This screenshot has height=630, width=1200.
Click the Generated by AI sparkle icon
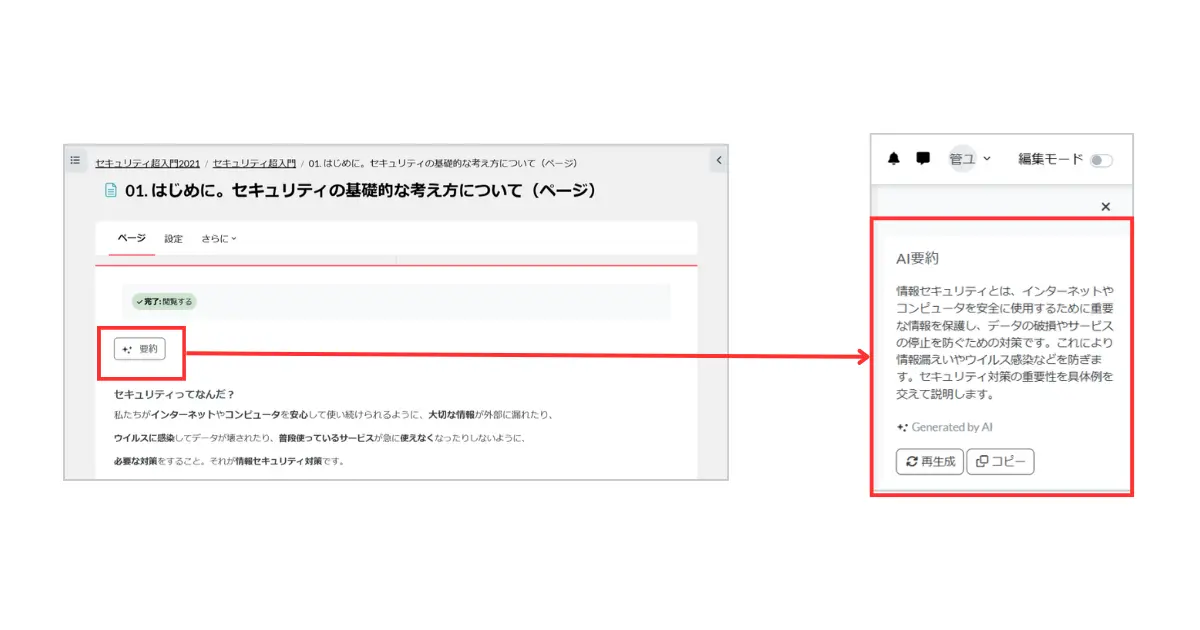click(x=903, y=426)
